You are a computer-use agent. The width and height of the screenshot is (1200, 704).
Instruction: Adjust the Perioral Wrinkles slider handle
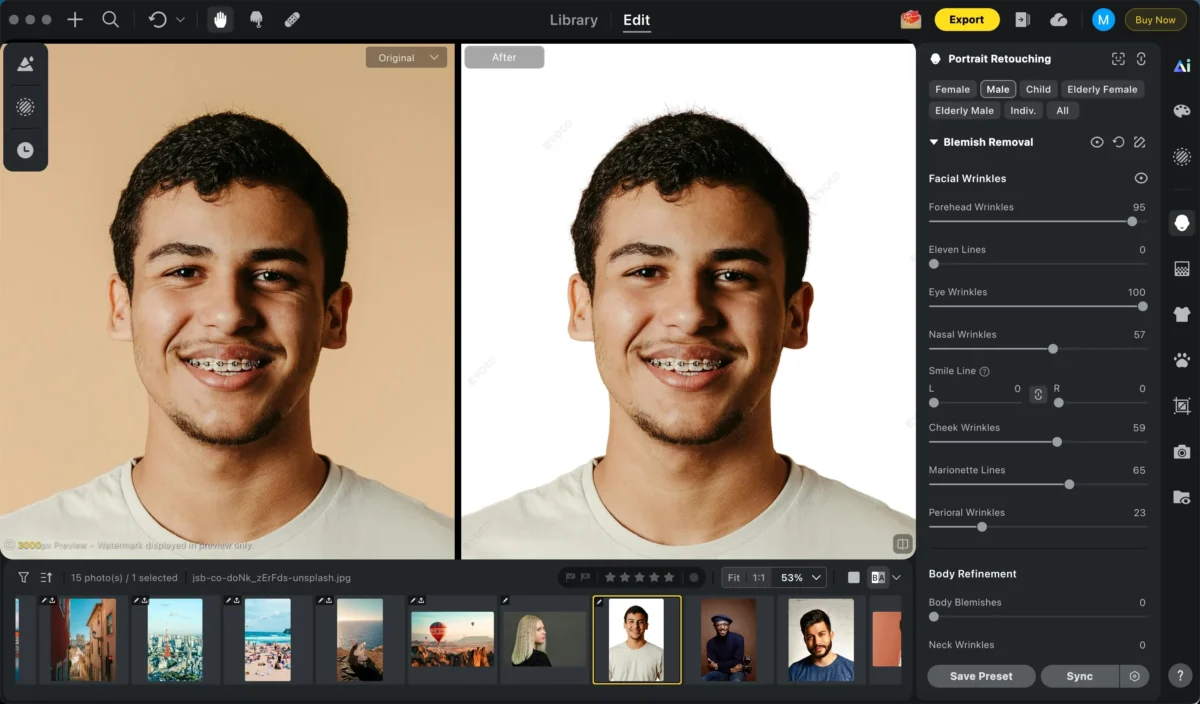(982, 527)
